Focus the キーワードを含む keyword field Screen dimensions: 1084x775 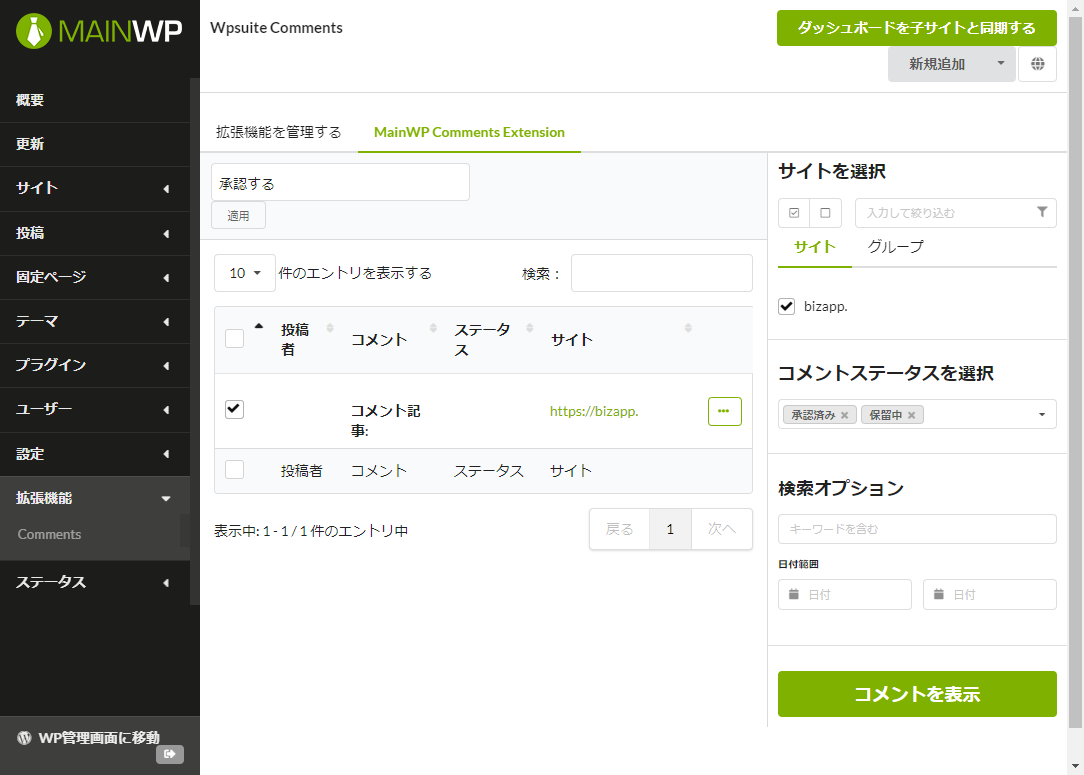pyautogui.click(x=917, y=529)
